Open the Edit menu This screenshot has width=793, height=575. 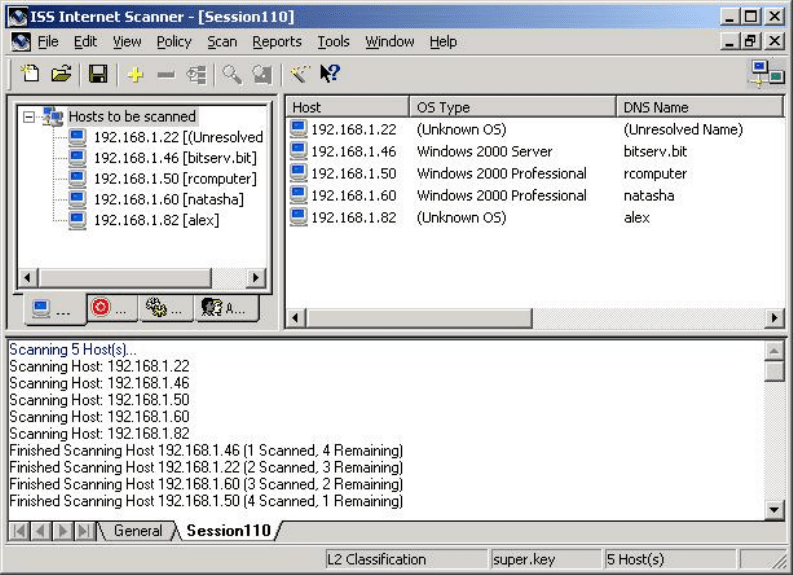(85, 42)
